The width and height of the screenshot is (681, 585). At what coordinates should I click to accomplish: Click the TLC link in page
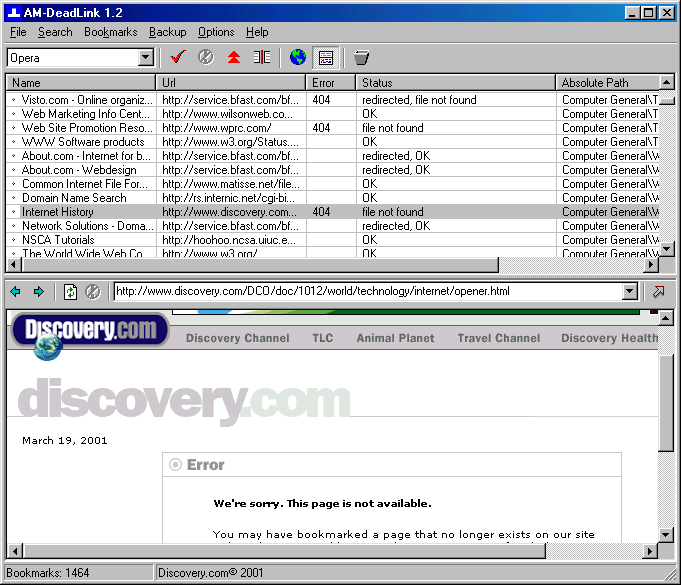323,338
